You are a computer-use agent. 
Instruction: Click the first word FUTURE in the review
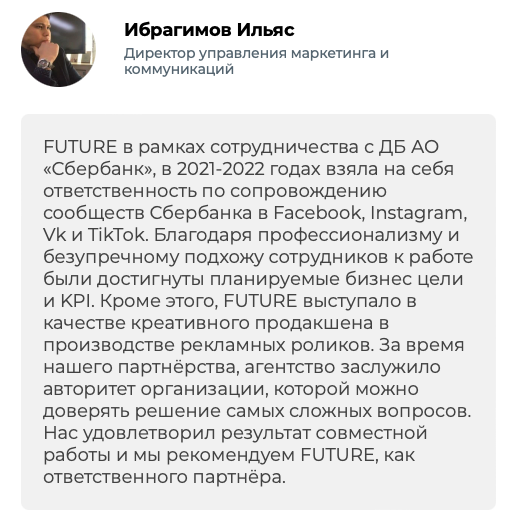pyautogui.click(x=80, y=147)
